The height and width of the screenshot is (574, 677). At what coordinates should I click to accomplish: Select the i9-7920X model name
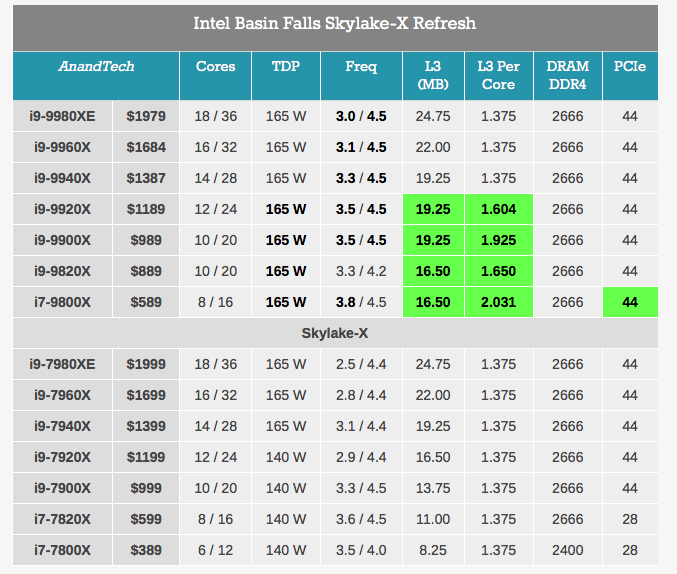[62, 457]
